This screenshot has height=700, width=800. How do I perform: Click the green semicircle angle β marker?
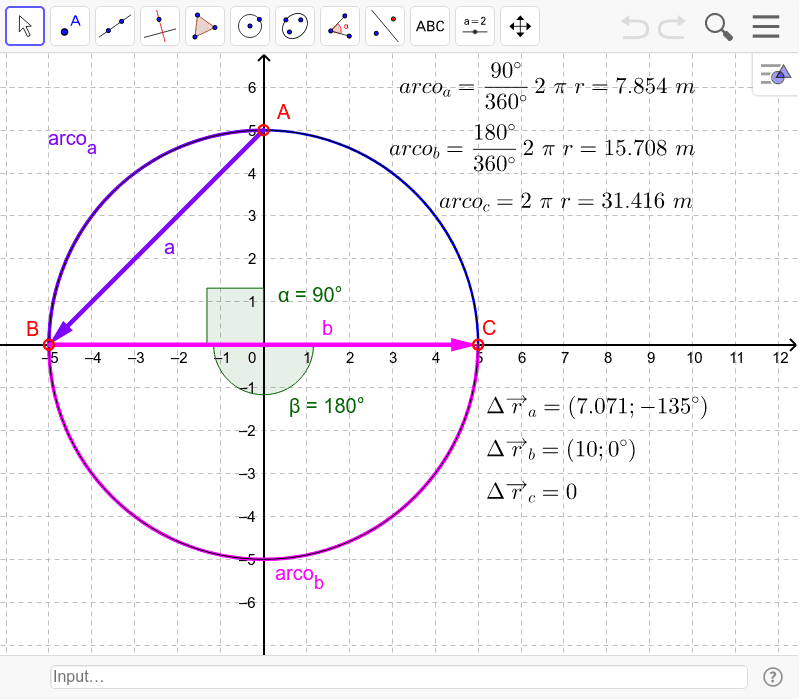(x=264, y=369)
